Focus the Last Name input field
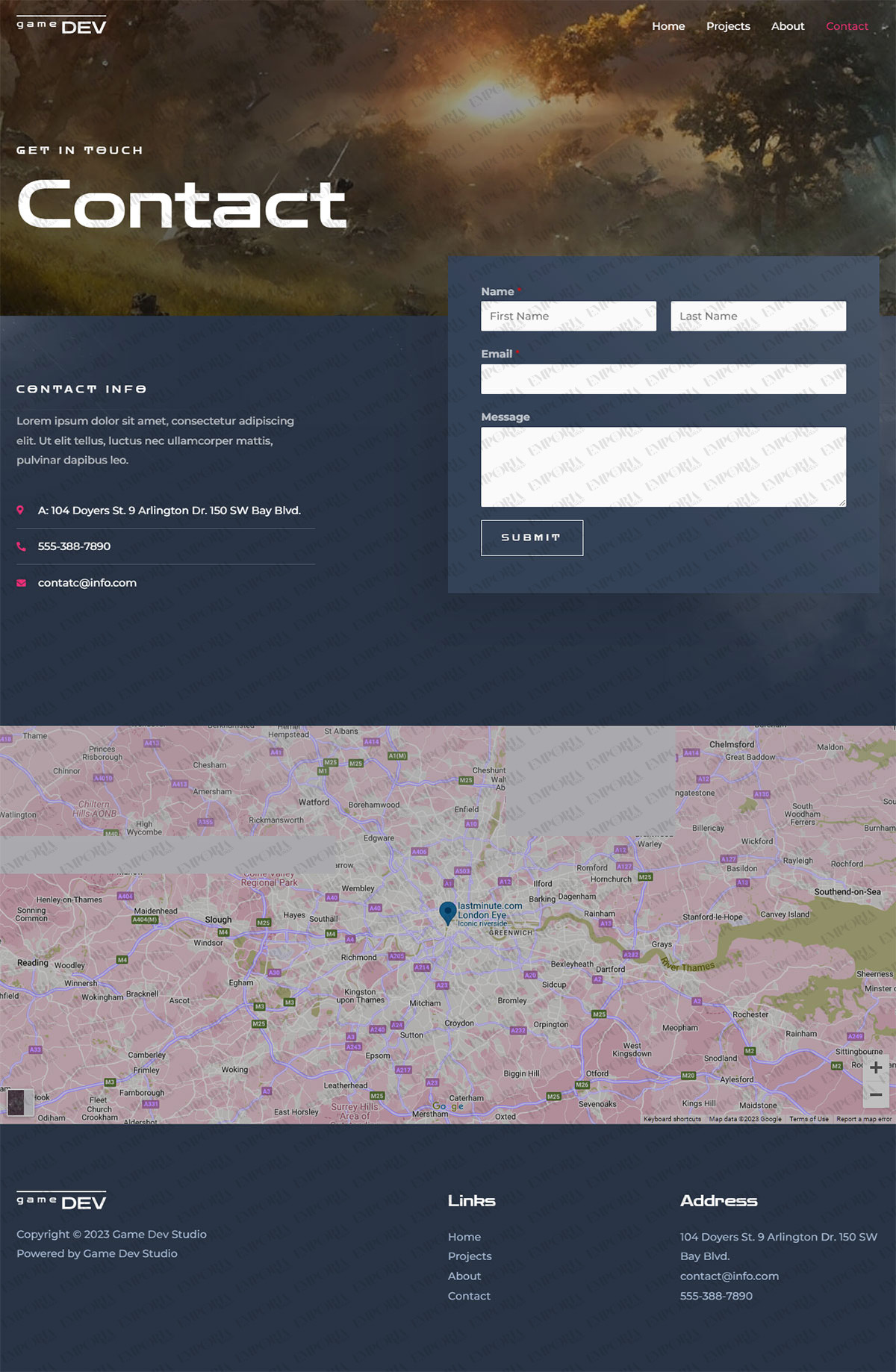Image resolution: width=896 pixels, height=1372 pixels. click(758, 317)
